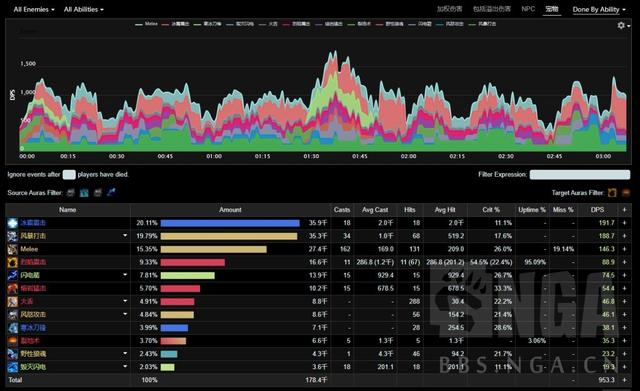Click the green amount bar in the 7.81% row

(x=188, y=275)
